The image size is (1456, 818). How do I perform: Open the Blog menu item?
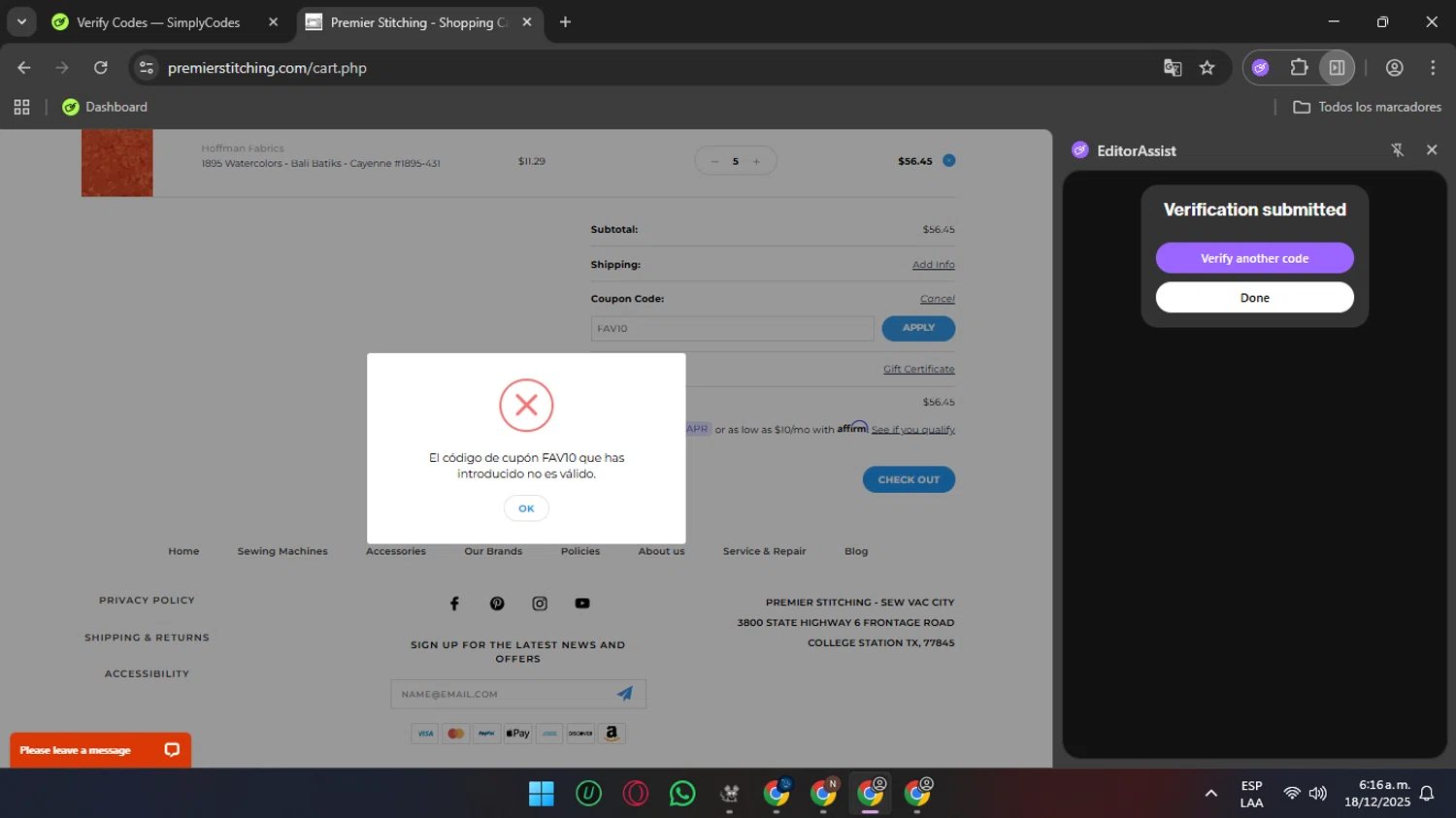tap(856, 551)
